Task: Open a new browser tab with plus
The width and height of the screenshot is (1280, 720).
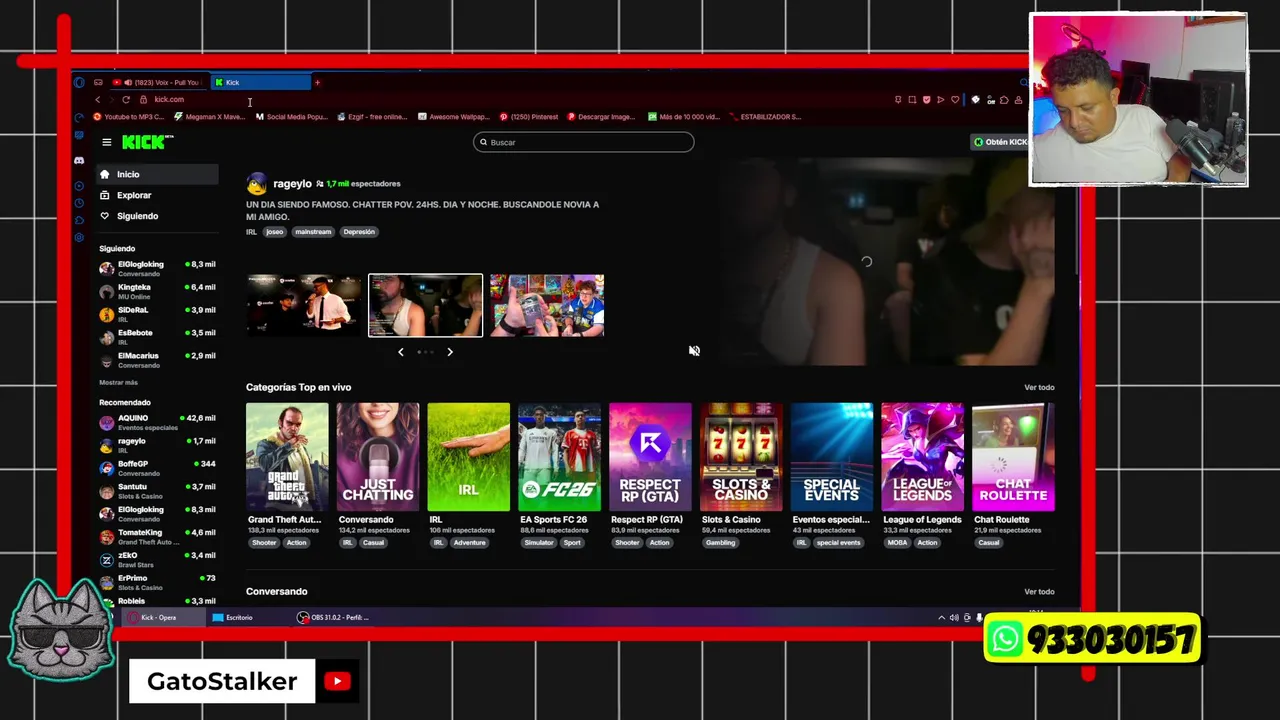Action: [317, 82]
